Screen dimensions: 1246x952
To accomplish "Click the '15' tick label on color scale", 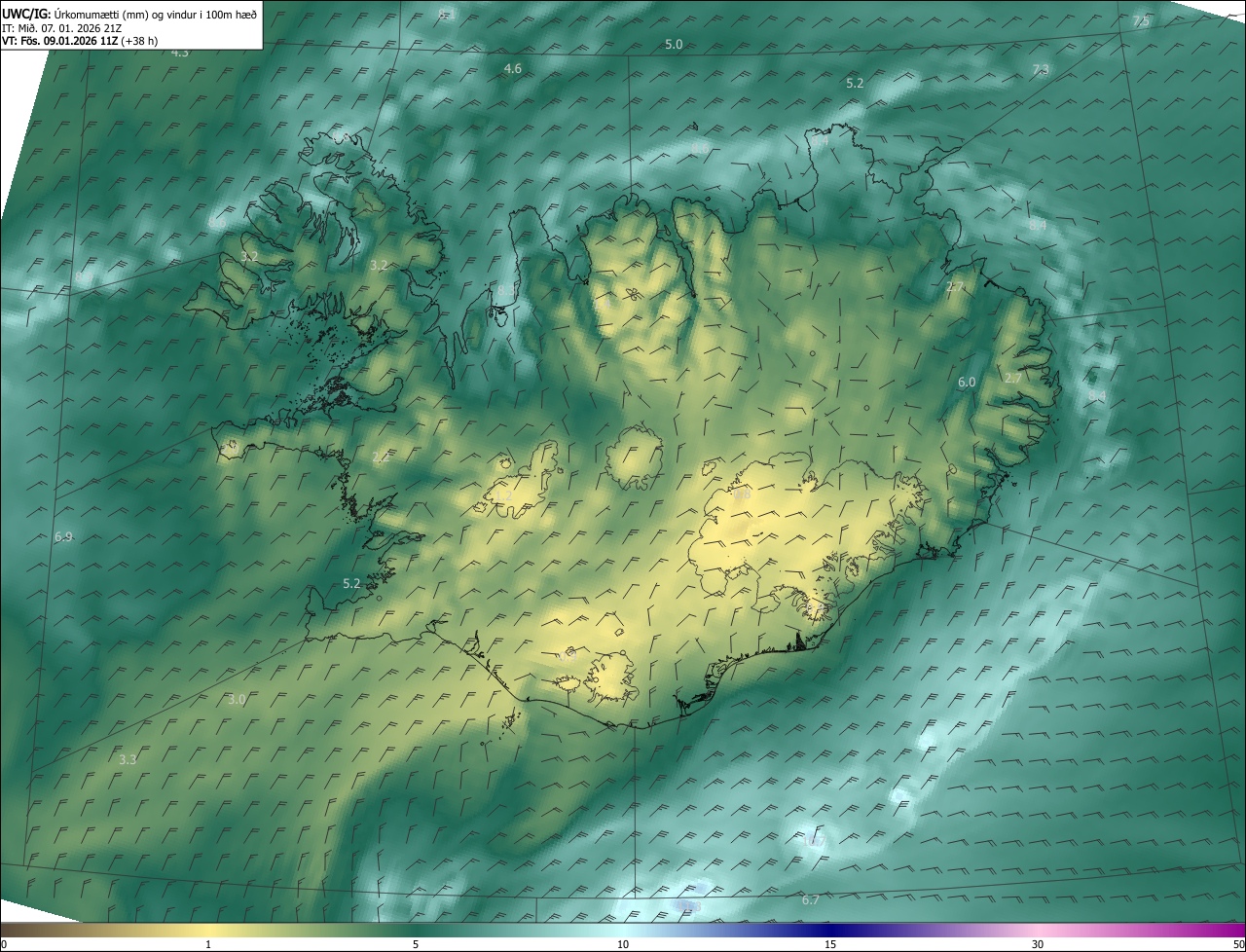I will point(830,944).
